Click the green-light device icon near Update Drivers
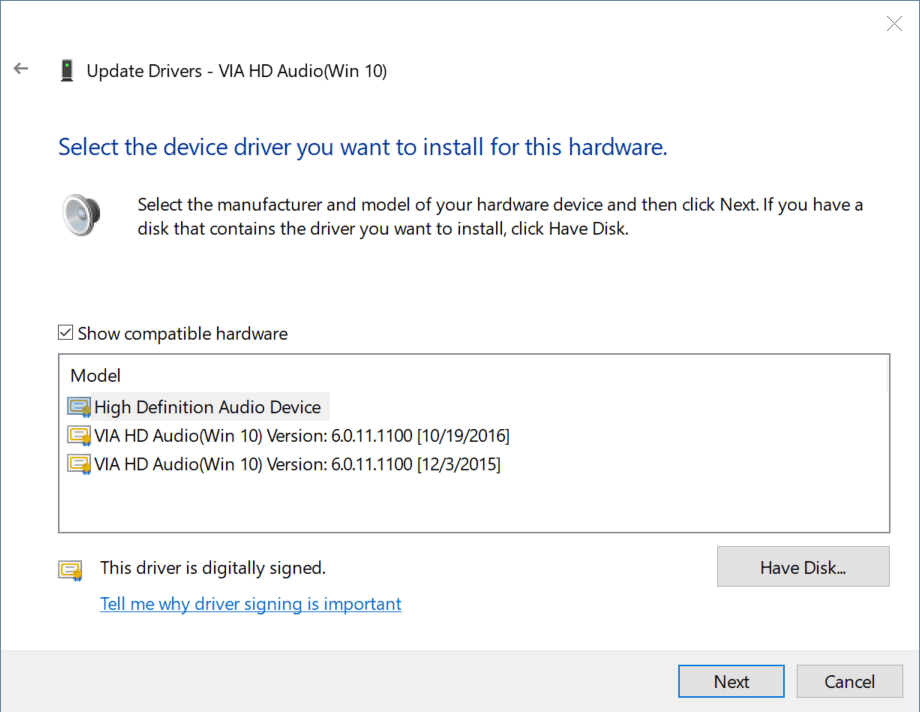This screenshot has height=712, width=920. point(66,70)
